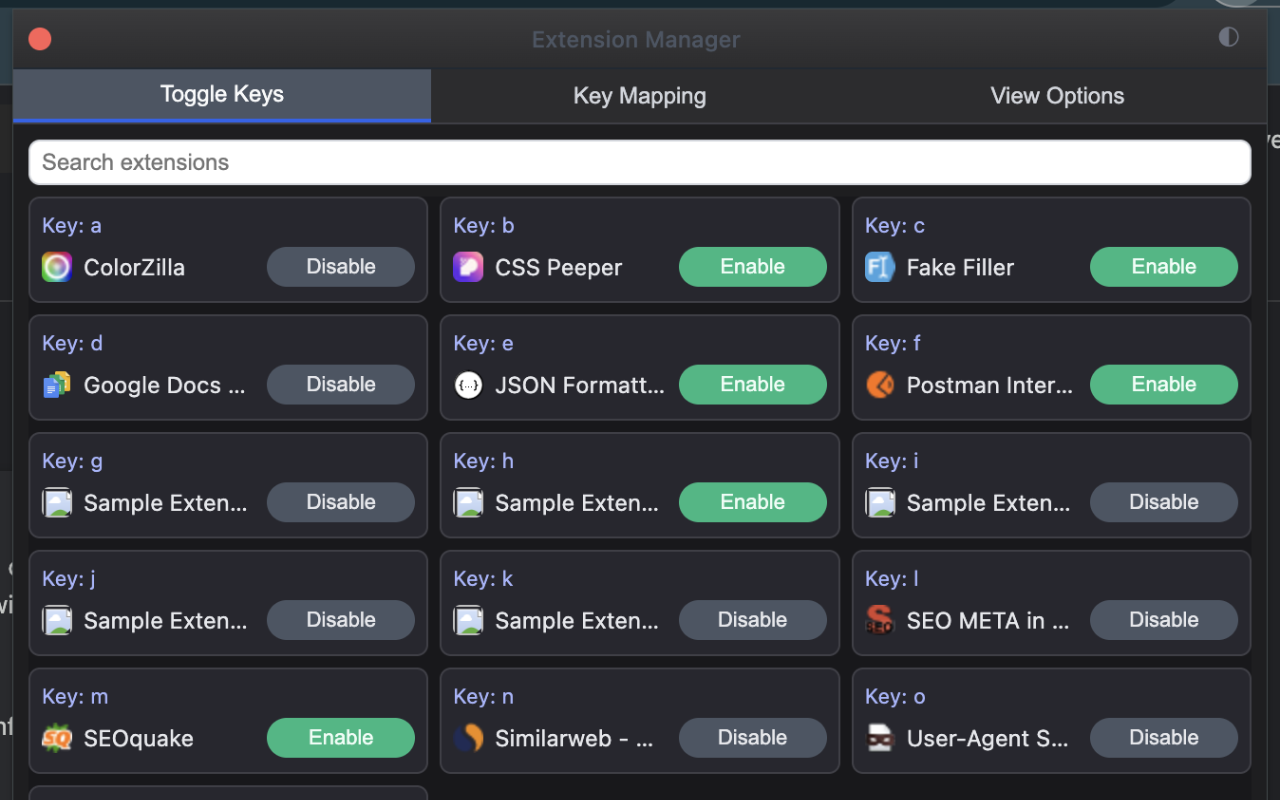
Task: Click the User-Agent Switcher extension icon
Action: [880, 738]
